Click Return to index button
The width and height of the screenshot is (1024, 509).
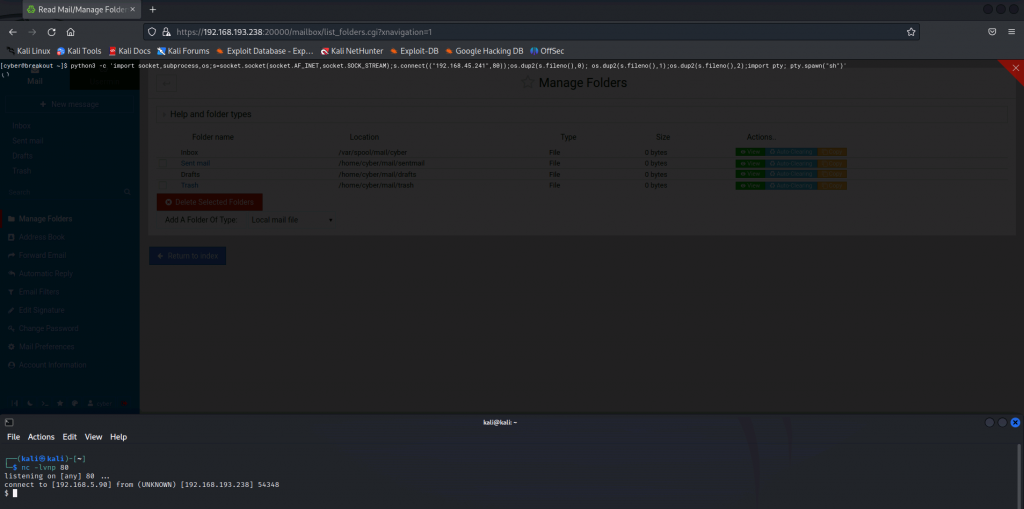pos(187,255)
